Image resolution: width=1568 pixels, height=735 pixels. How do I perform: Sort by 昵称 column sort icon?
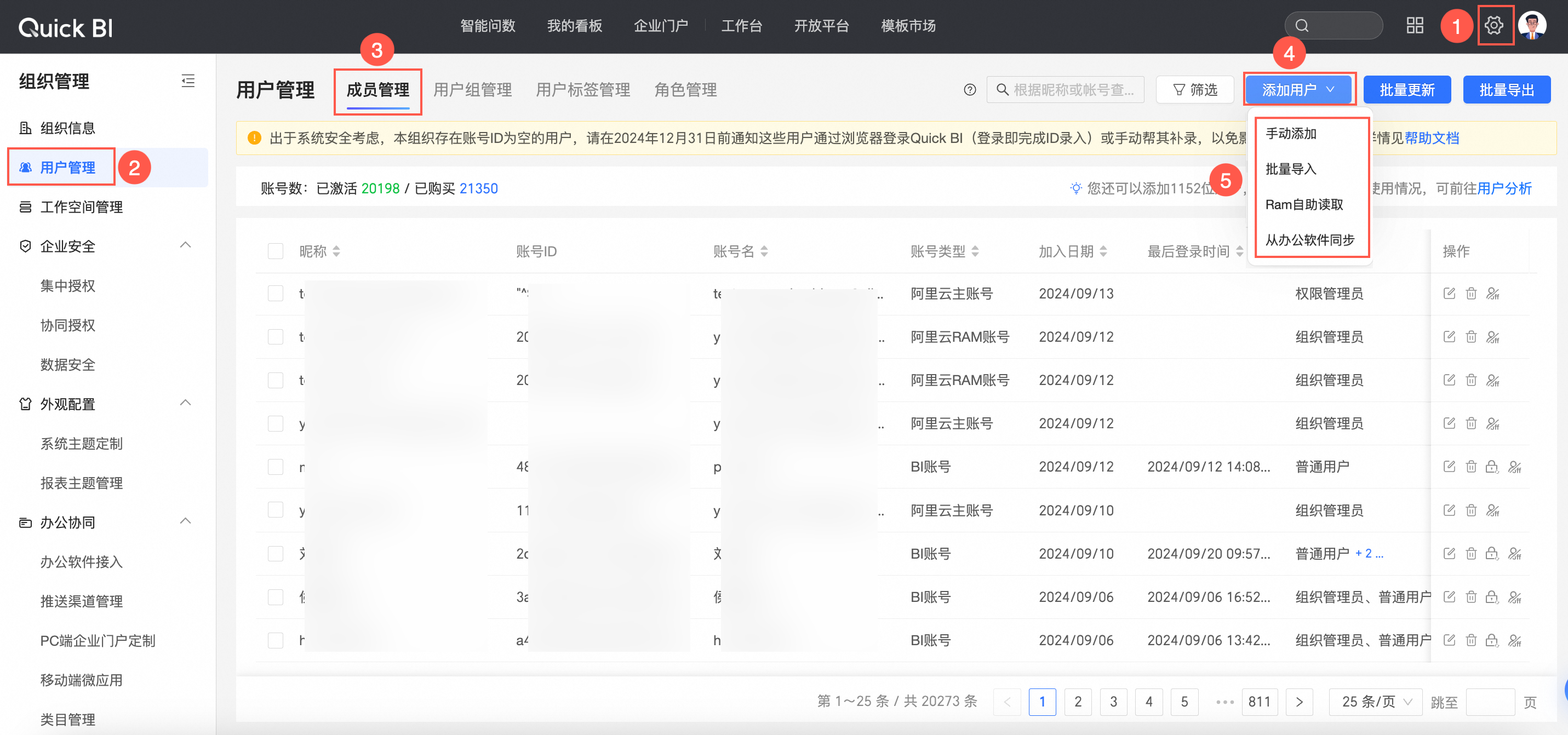click(x=336, y=251)
